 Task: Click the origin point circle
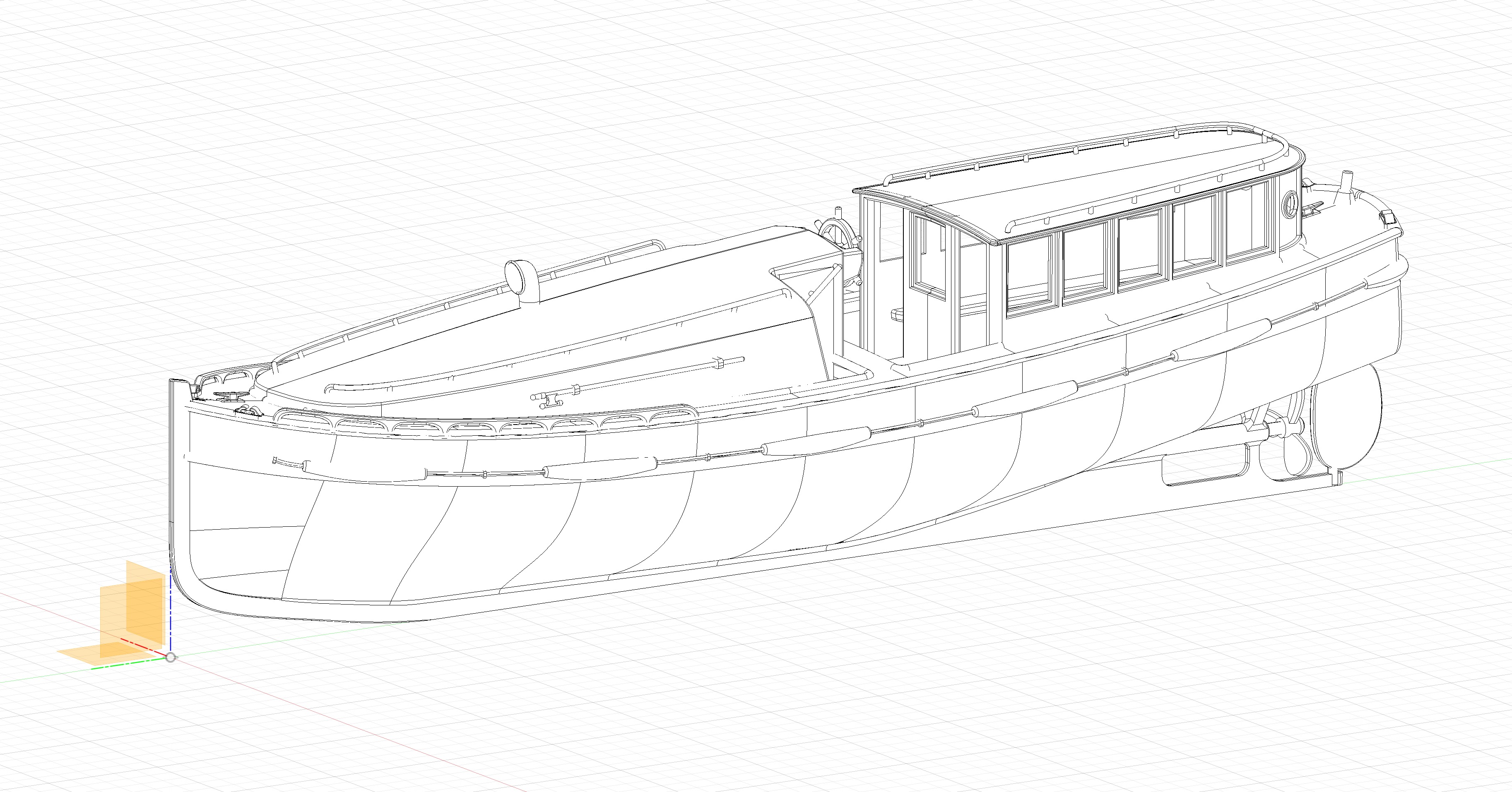click(170, 657)
